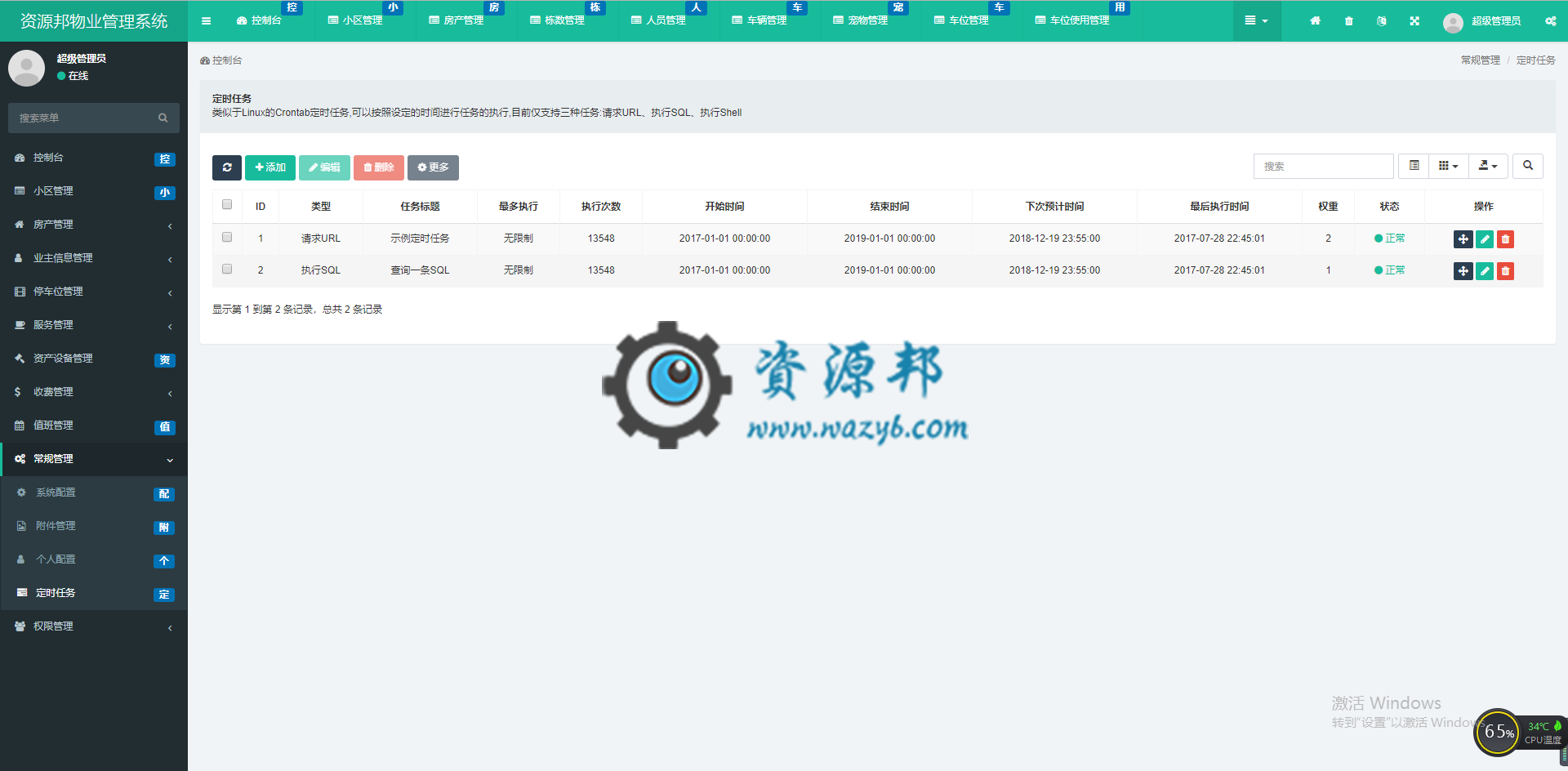Click the green edit pencil for row 执行SQL
This screenshot has height=771, width=1568.
(x=1485, y=270)
